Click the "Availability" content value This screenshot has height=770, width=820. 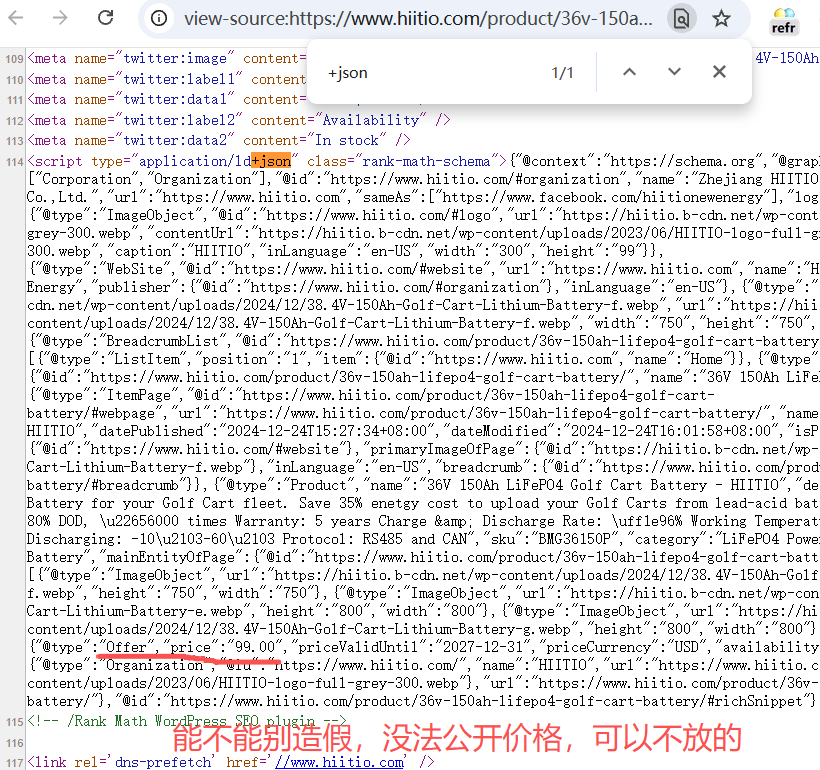click(x=371, y=120)
